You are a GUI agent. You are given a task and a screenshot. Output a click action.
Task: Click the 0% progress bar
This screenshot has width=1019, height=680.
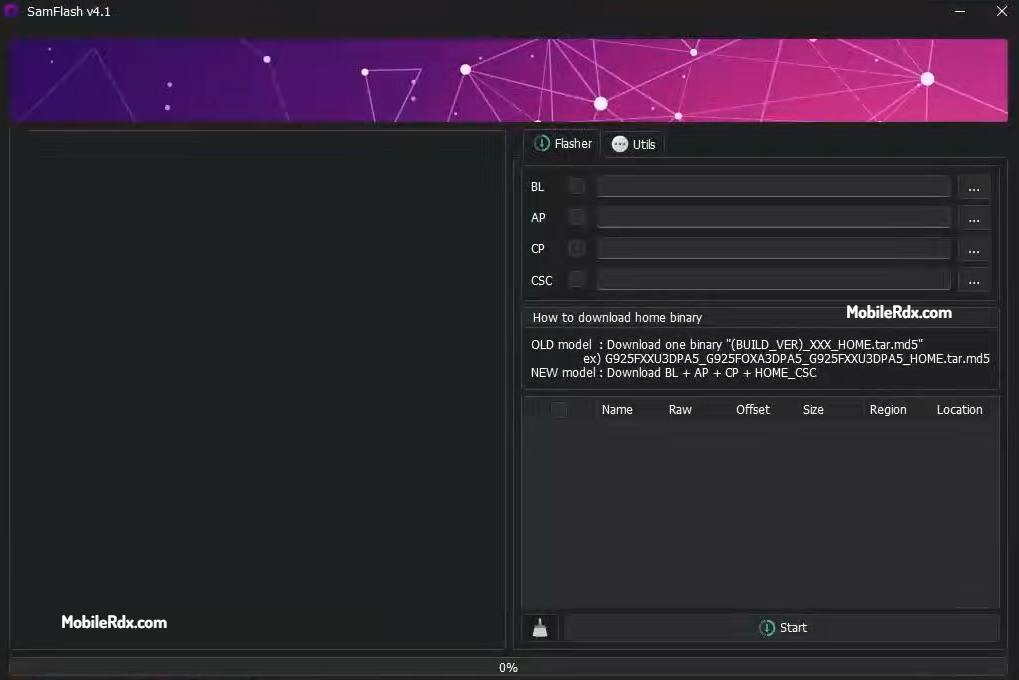pyautogui.click(x=508, y=667)
